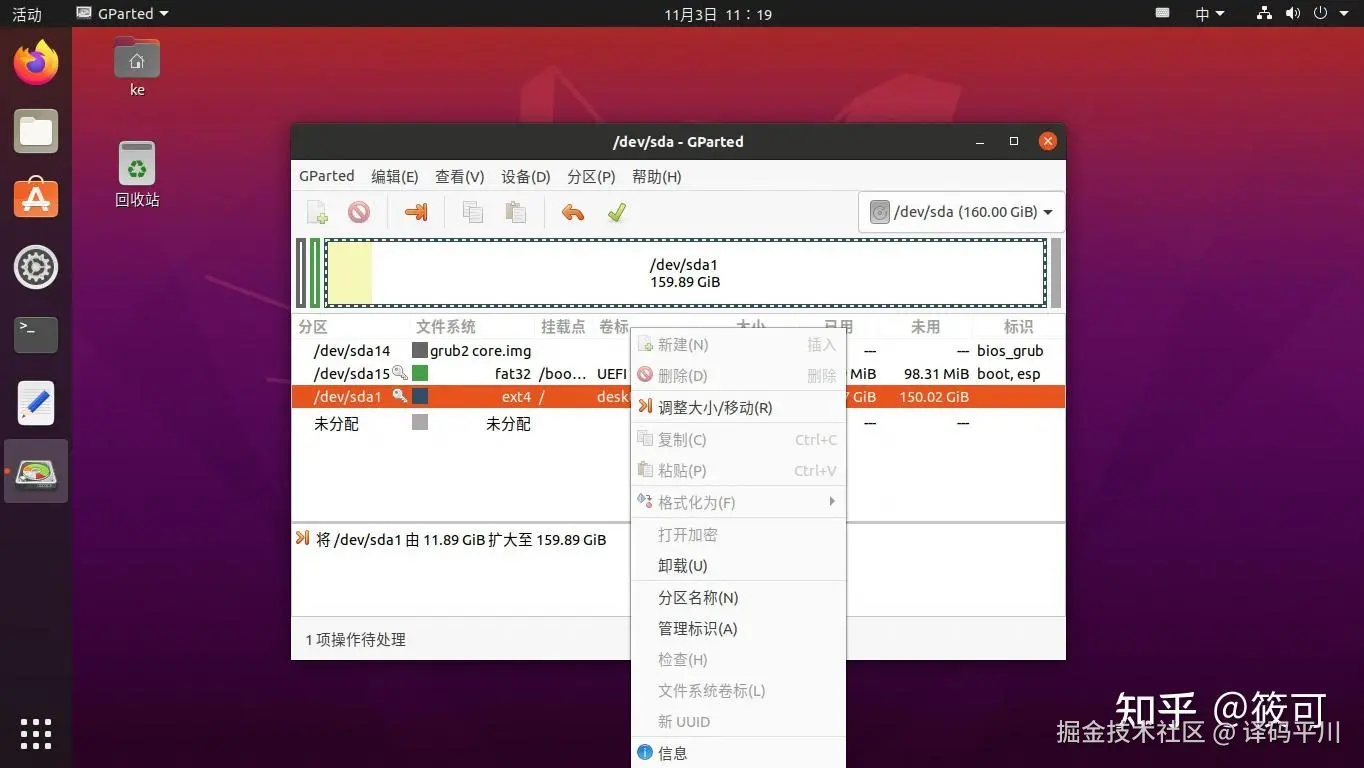The image size is (1364, 768).
Task: Click the 98.31 MiB unused value
Action: pos(936,373)
